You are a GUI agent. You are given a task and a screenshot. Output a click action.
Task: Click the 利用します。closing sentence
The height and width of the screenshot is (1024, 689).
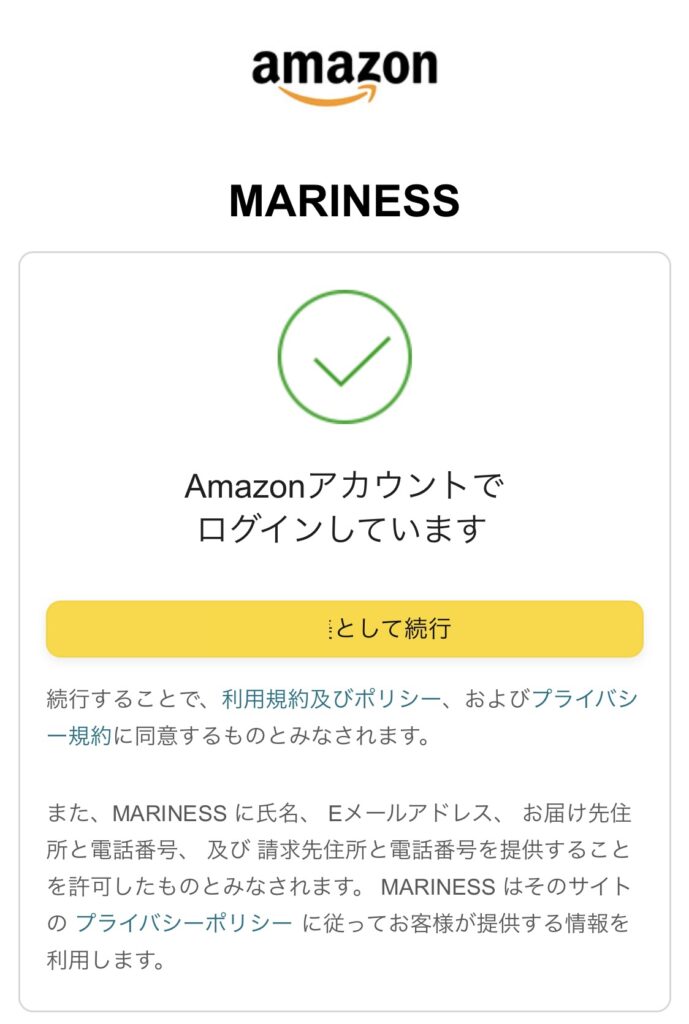click(x=105, y=960)
